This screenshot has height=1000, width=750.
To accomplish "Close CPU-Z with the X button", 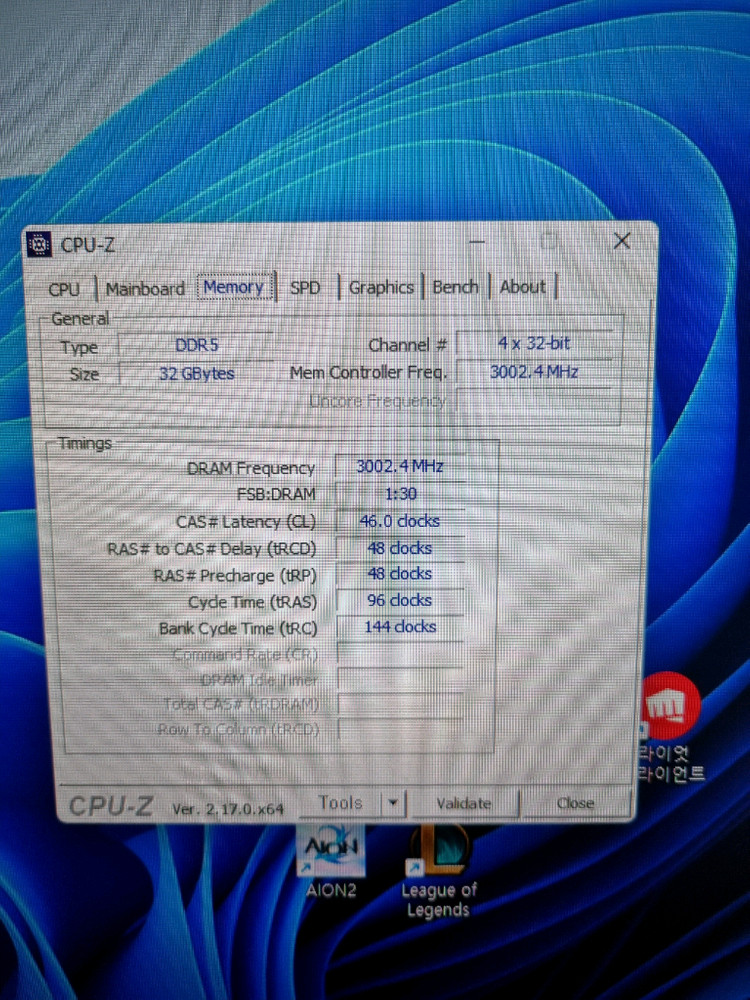I will (622, 240).
